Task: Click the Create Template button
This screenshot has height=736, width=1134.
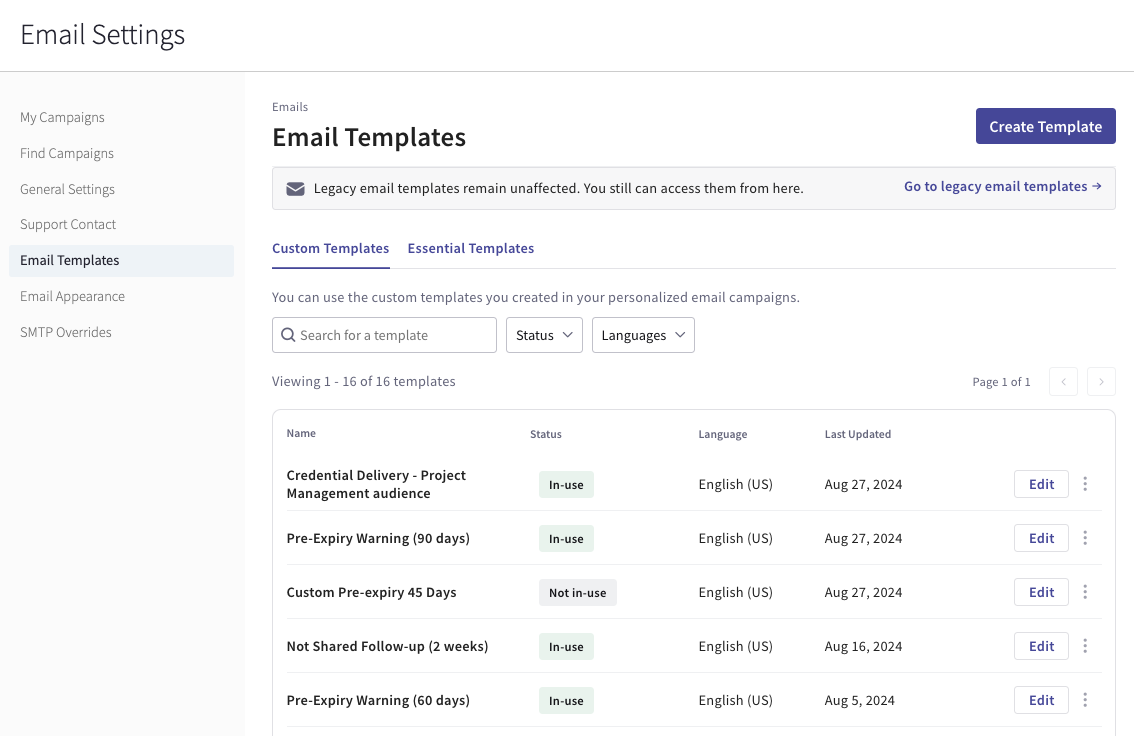Action: pyautogui.click(x=1046, y=127)
